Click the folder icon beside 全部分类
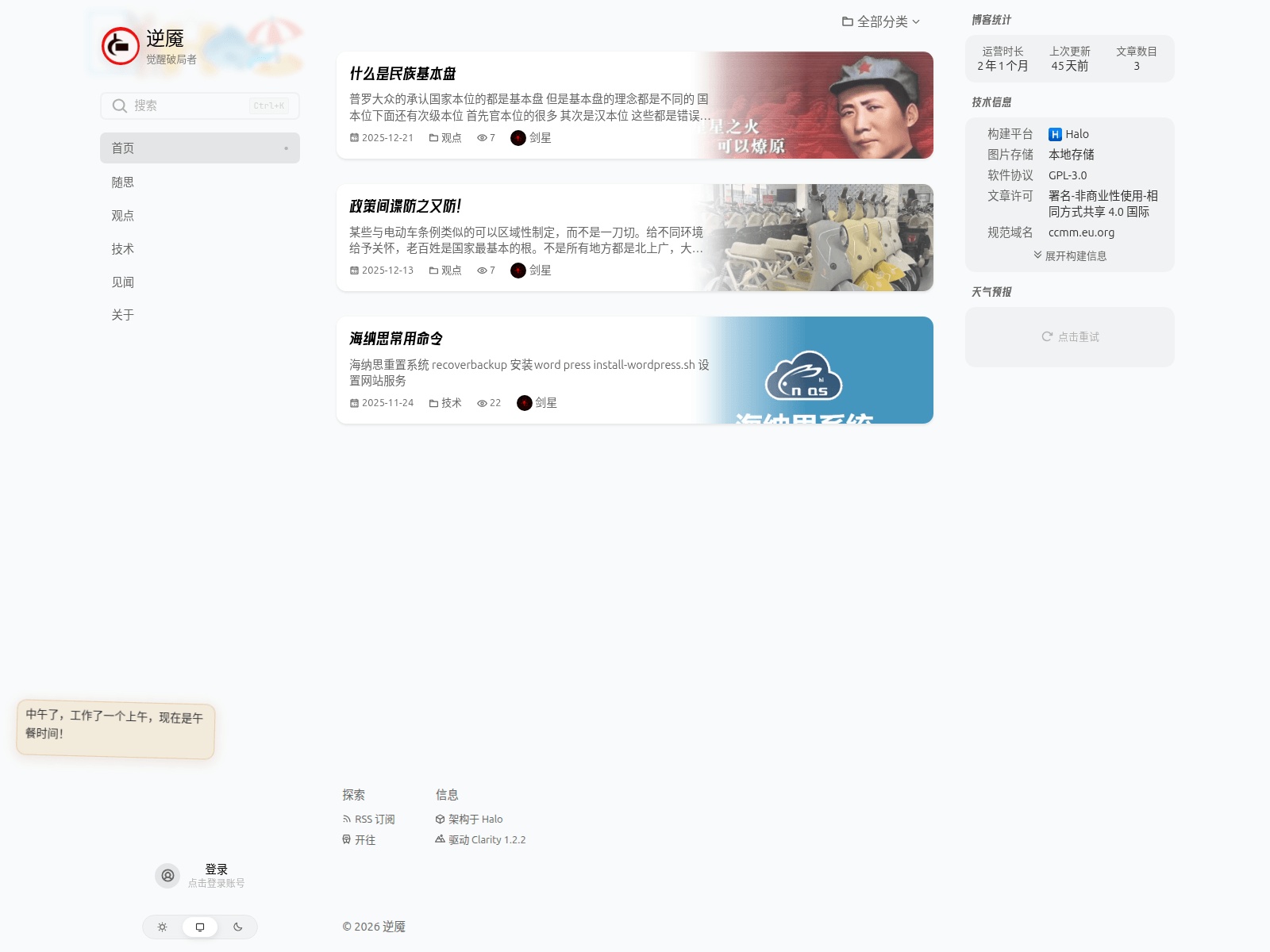1270x952 pixels. (848, 21)
